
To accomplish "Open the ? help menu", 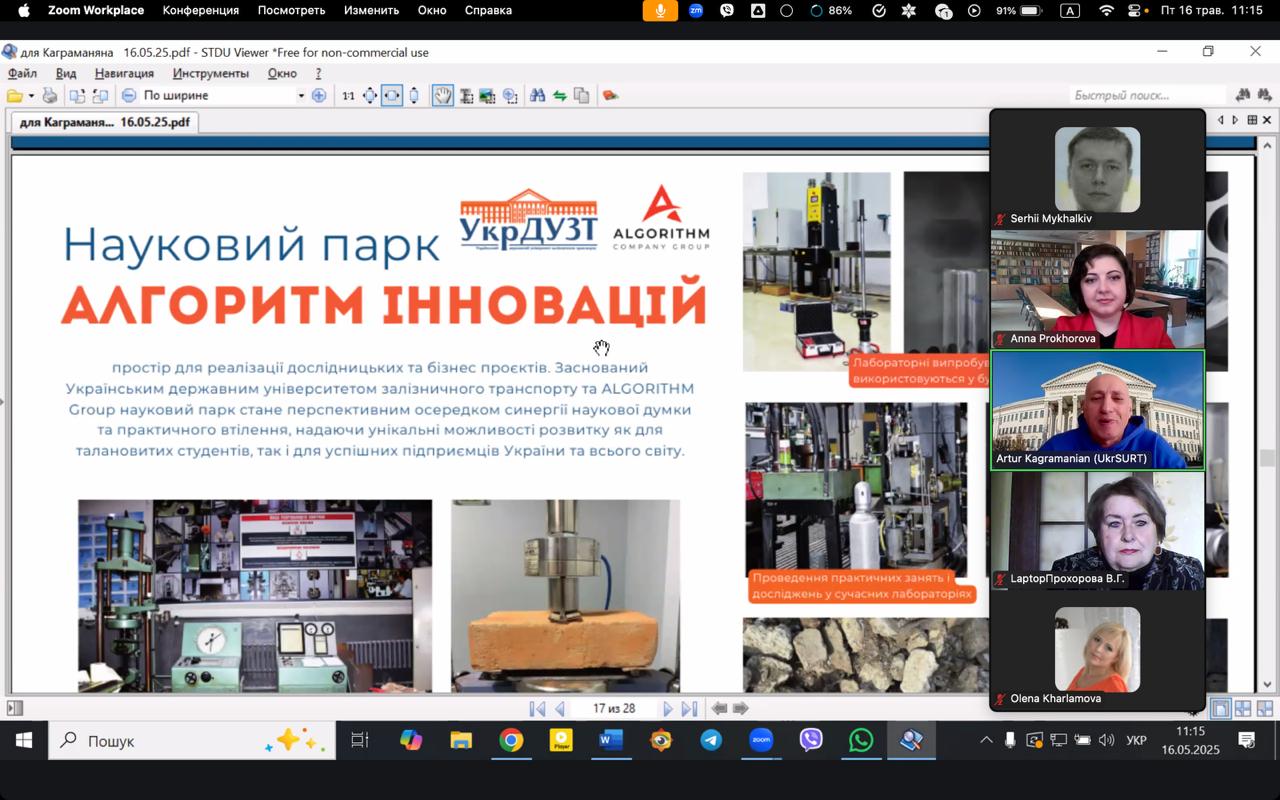I will click(318, 73).
